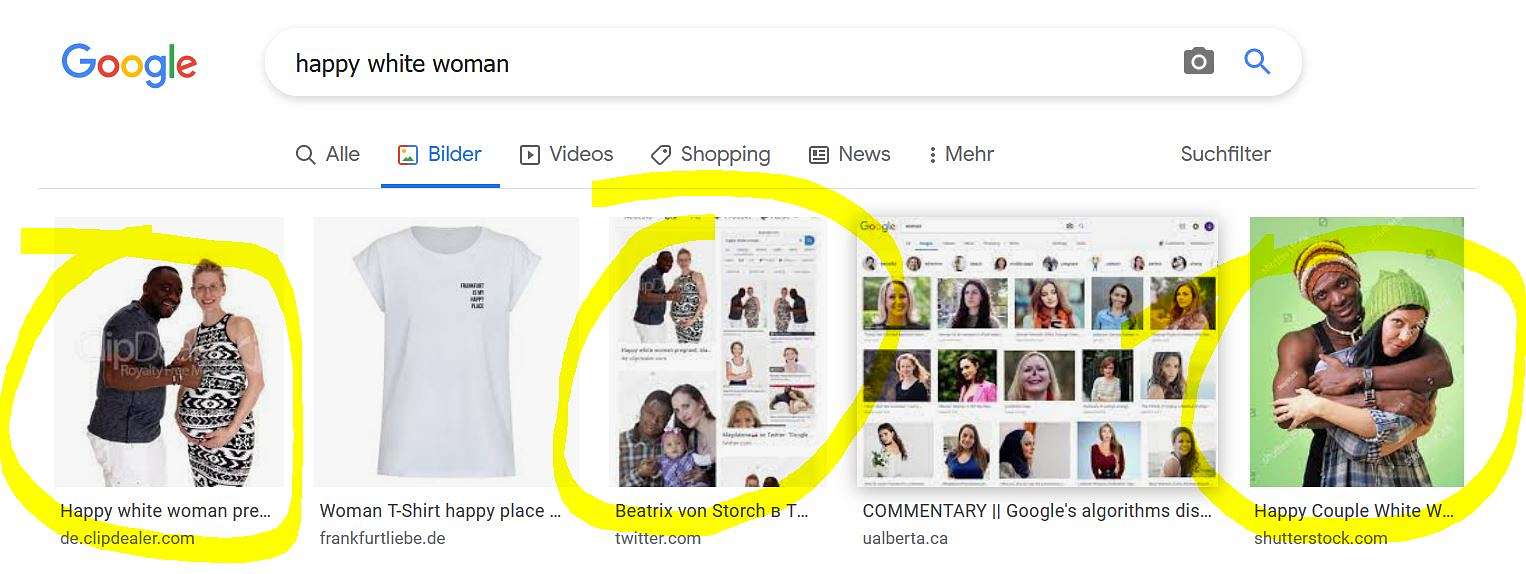Click the Google logo
Screen dimensions: 1526x574
coord(129,65)
